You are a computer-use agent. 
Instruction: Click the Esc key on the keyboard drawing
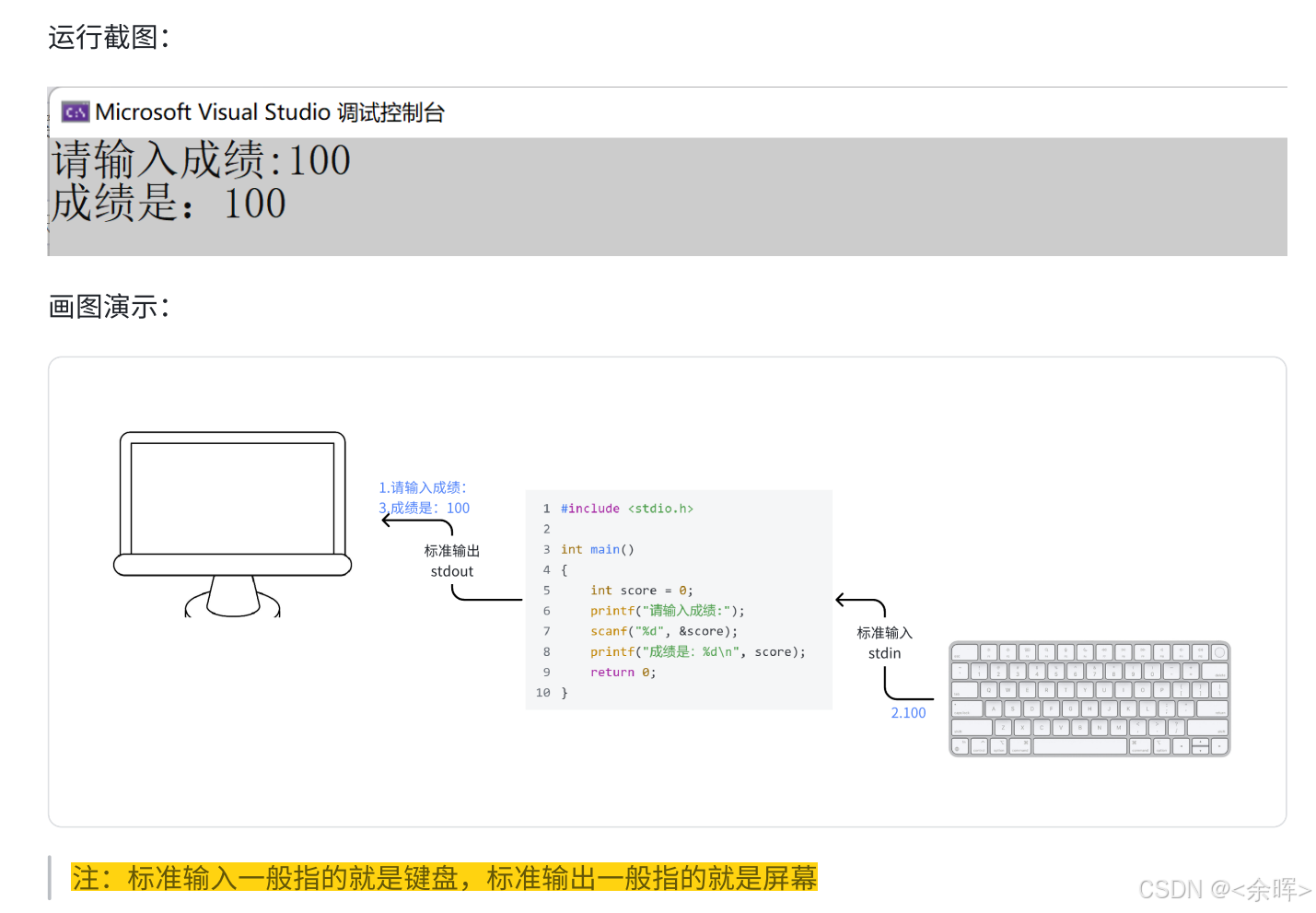[962, 650]
